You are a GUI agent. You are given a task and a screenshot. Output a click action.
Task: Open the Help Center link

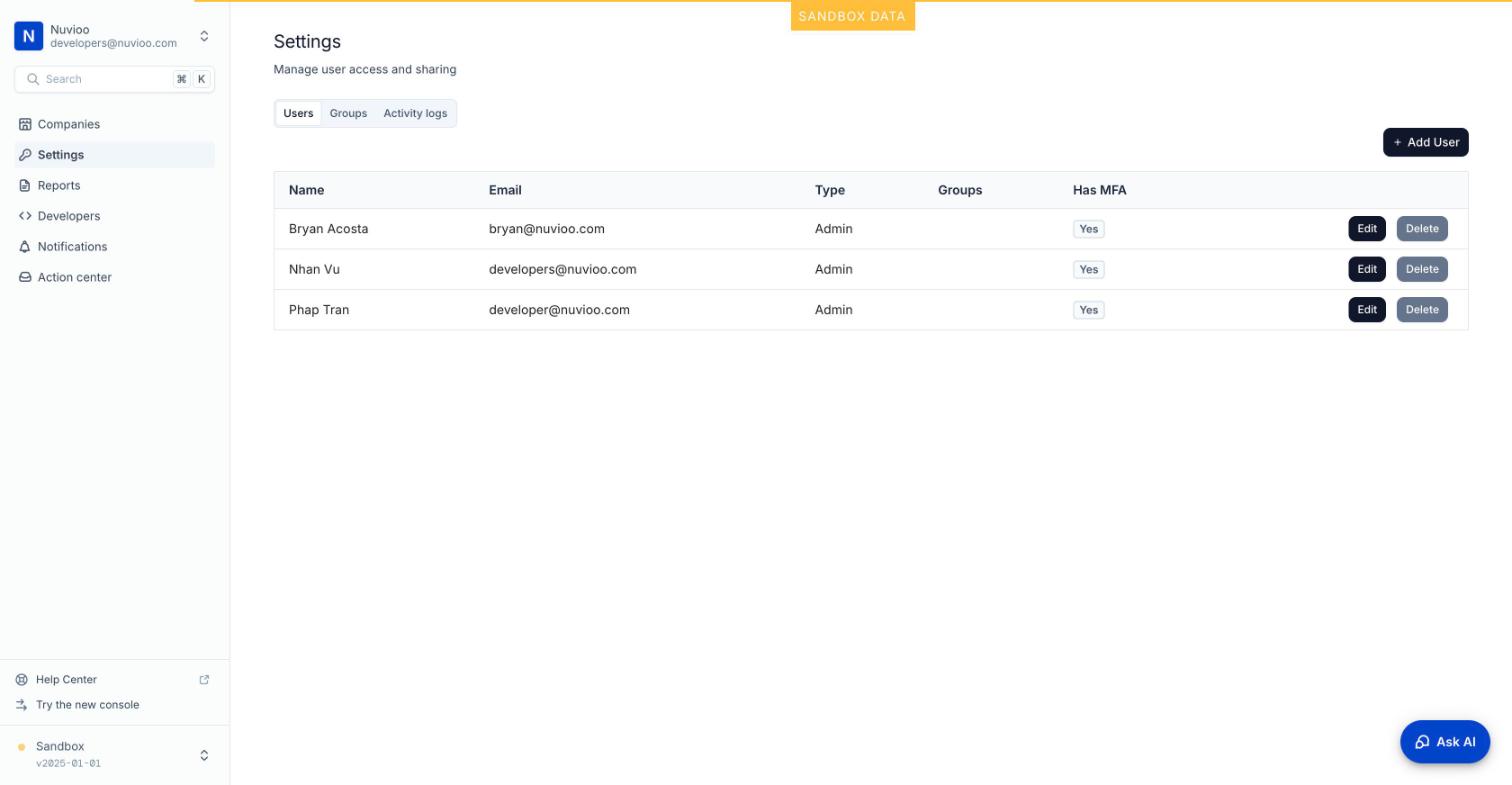tap(66, 680)
